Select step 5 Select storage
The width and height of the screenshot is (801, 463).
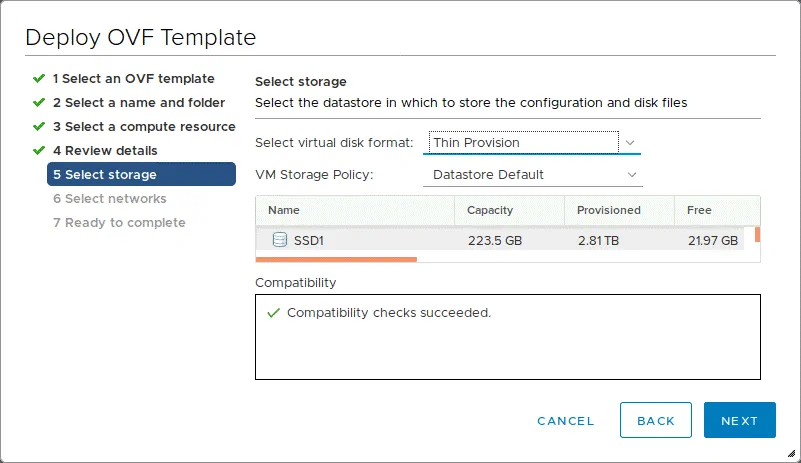point(140,174)
